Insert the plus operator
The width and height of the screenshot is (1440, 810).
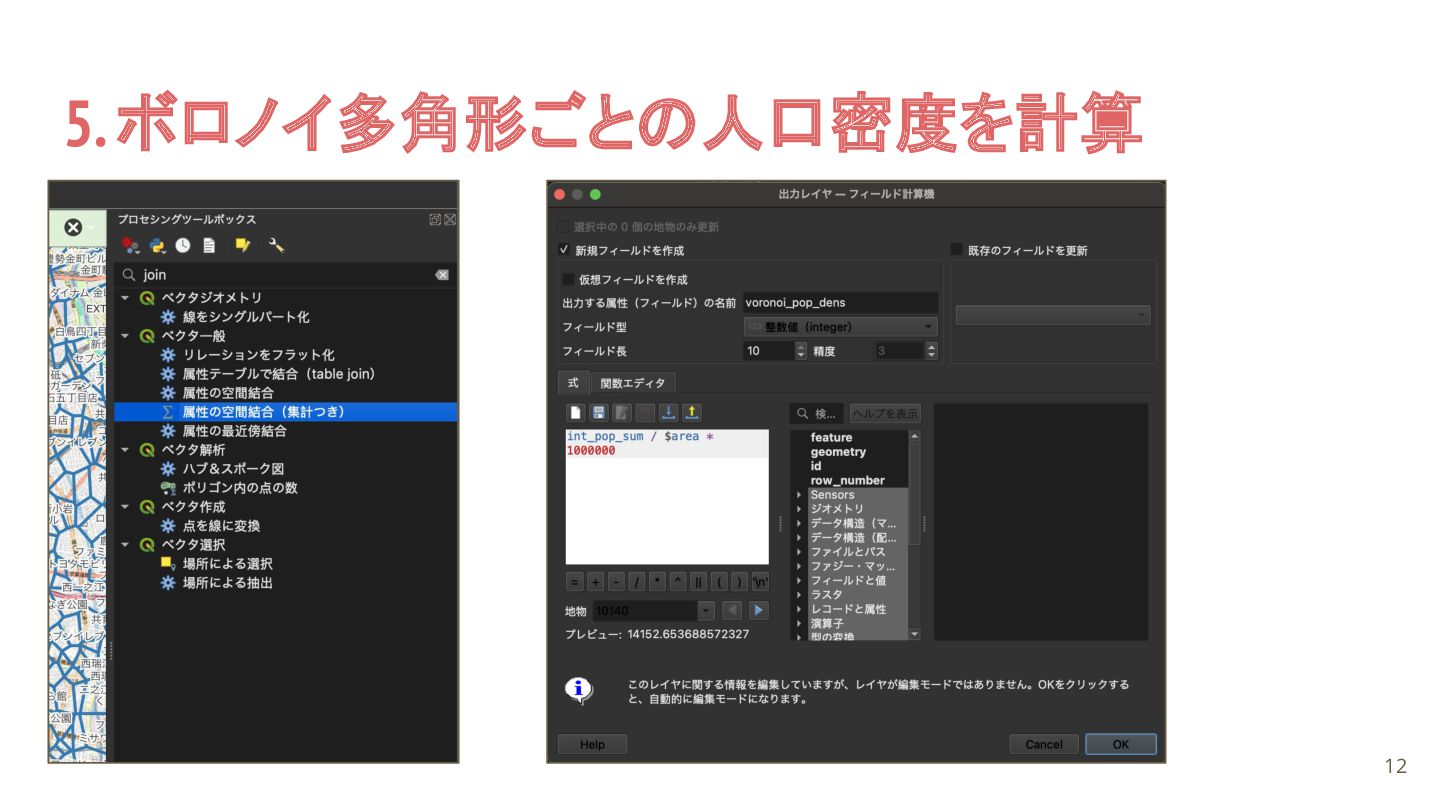[x=595, y=582]
